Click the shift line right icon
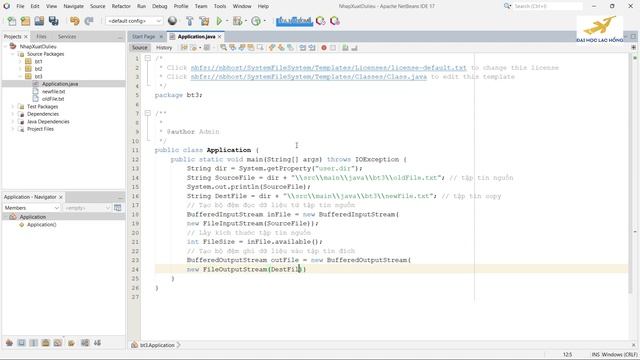The width and height of the screenshot is (640, 360). point(312,48)
